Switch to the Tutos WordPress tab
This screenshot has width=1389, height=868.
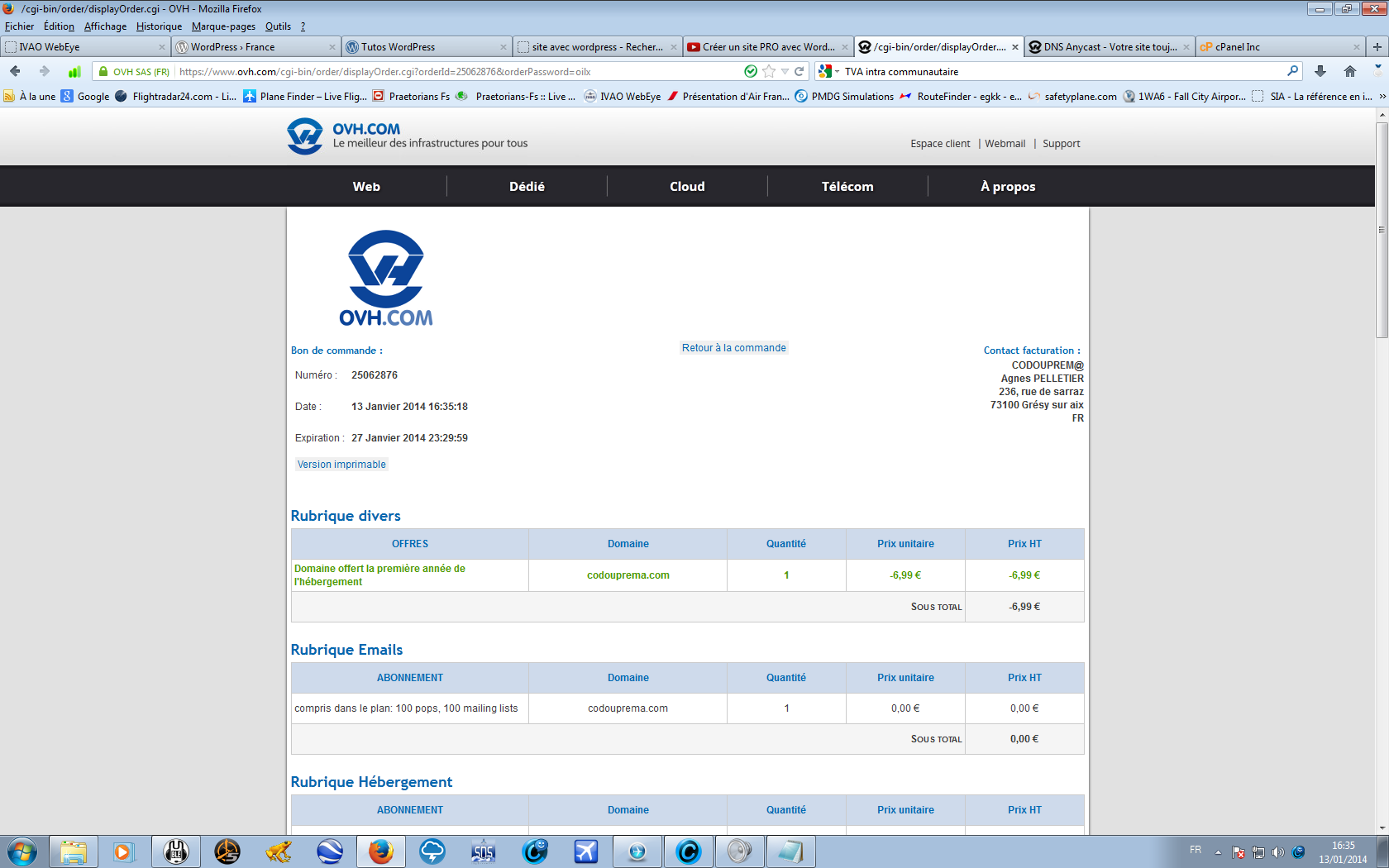pos(426,47)
